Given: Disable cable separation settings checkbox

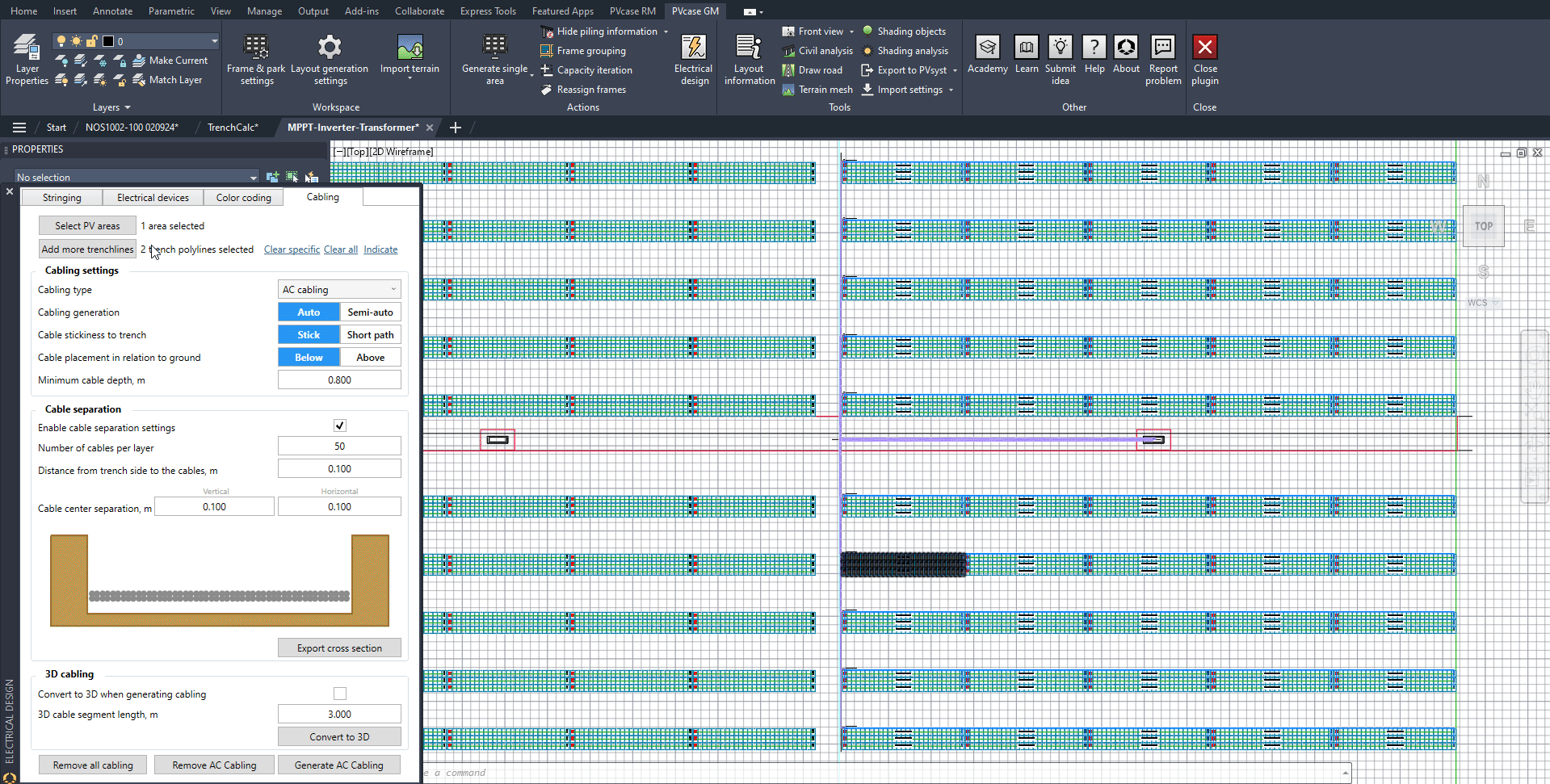Looking at the screenshot, I should (x=340, y=426).
